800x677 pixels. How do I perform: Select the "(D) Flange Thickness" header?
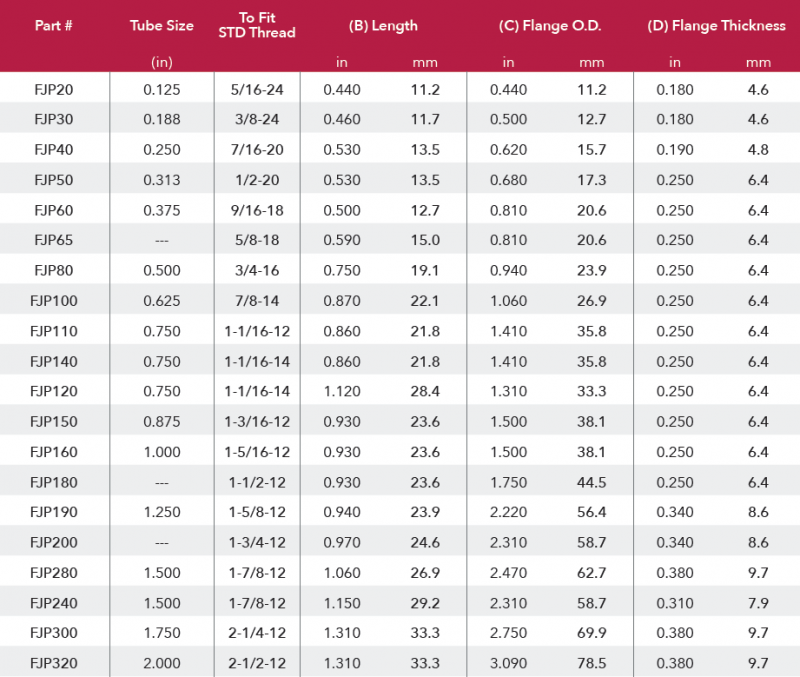pos(714,26)
